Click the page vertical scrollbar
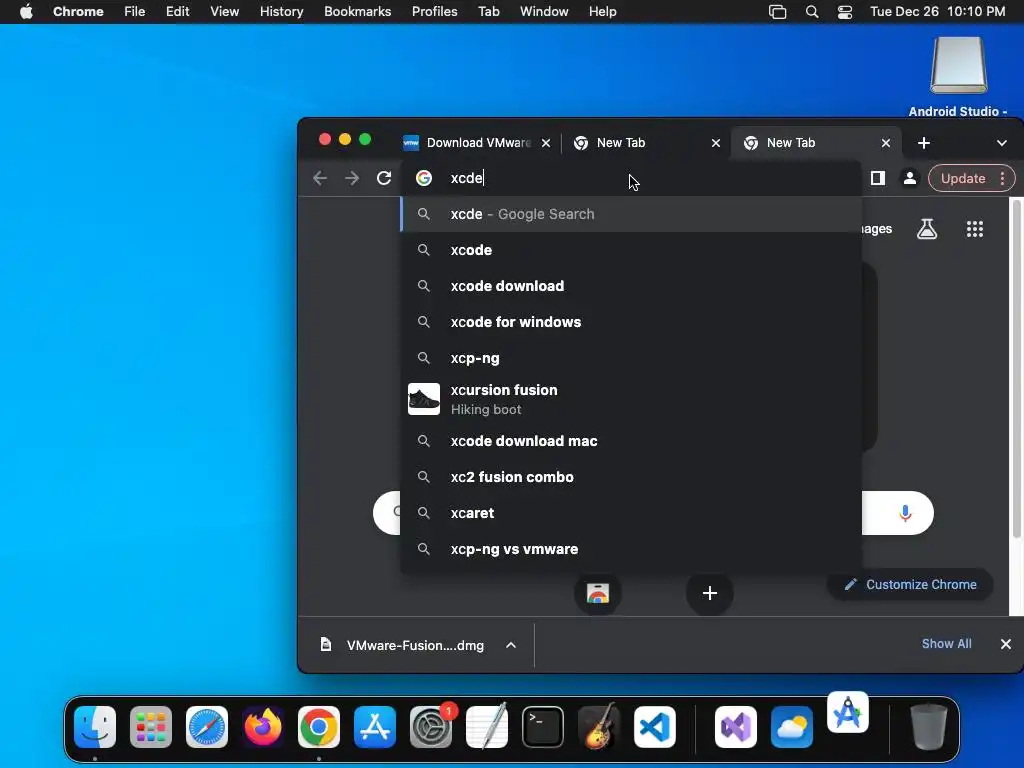Viewport: 1024px width, 768px height. point(1016,369)
